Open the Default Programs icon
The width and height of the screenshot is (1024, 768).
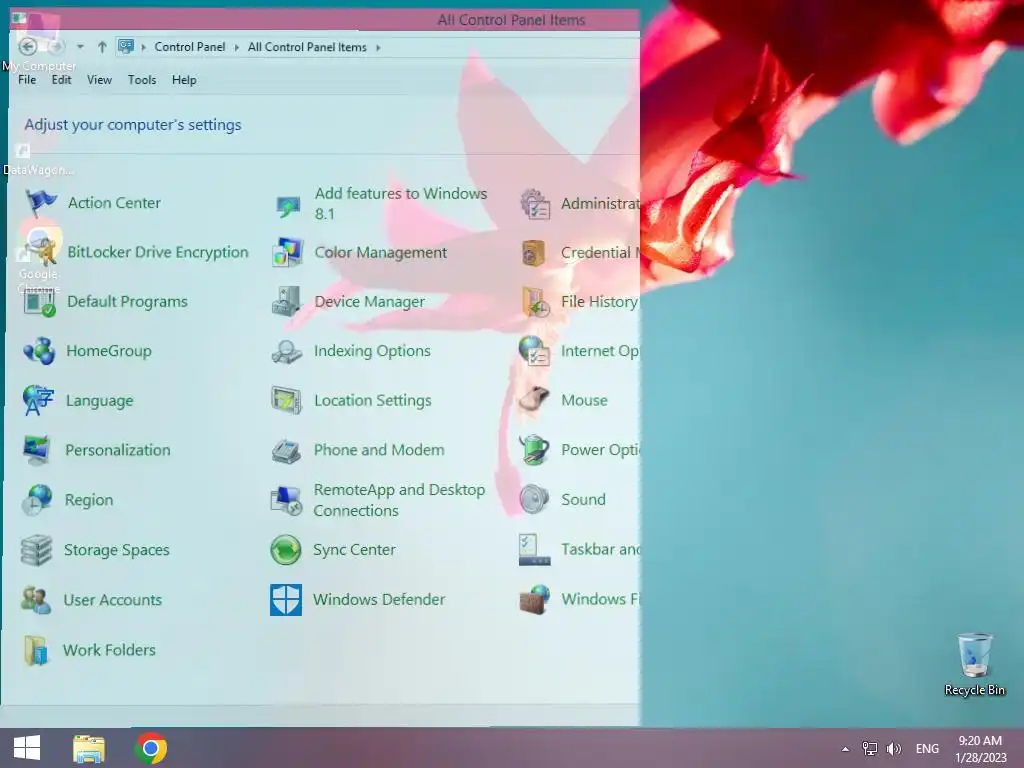pos(39,301)
